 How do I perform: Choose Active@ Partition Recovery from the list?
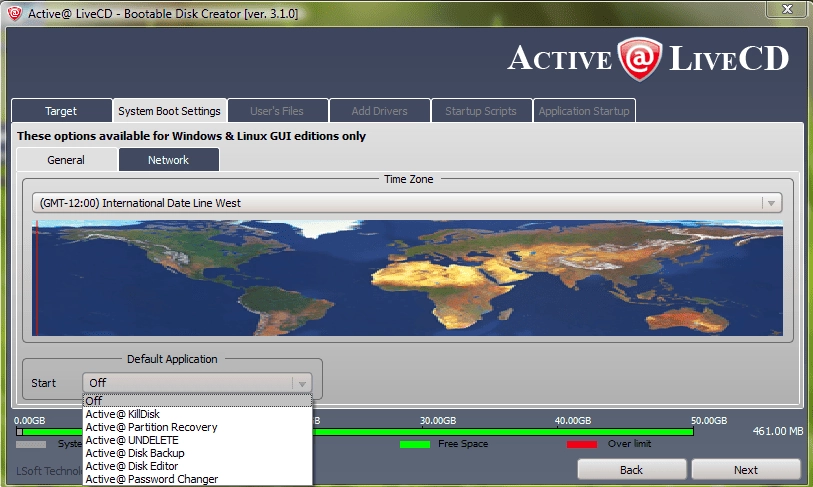(198, 427)
